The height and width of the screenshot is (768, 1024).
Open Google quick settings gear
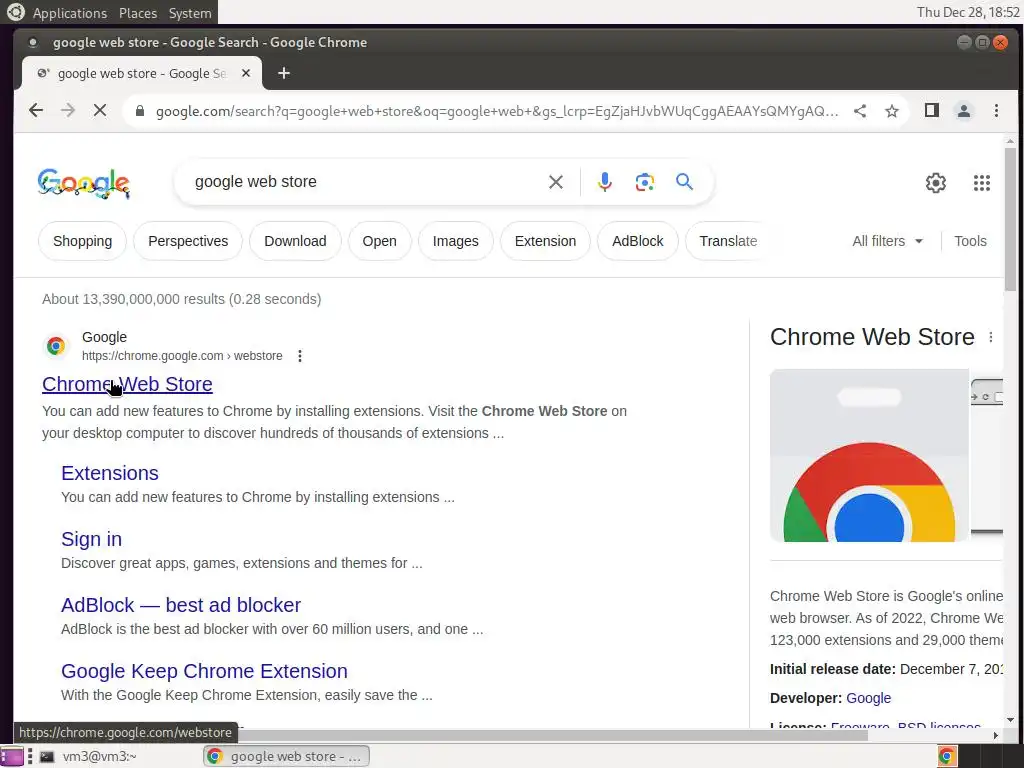point(936,183)
